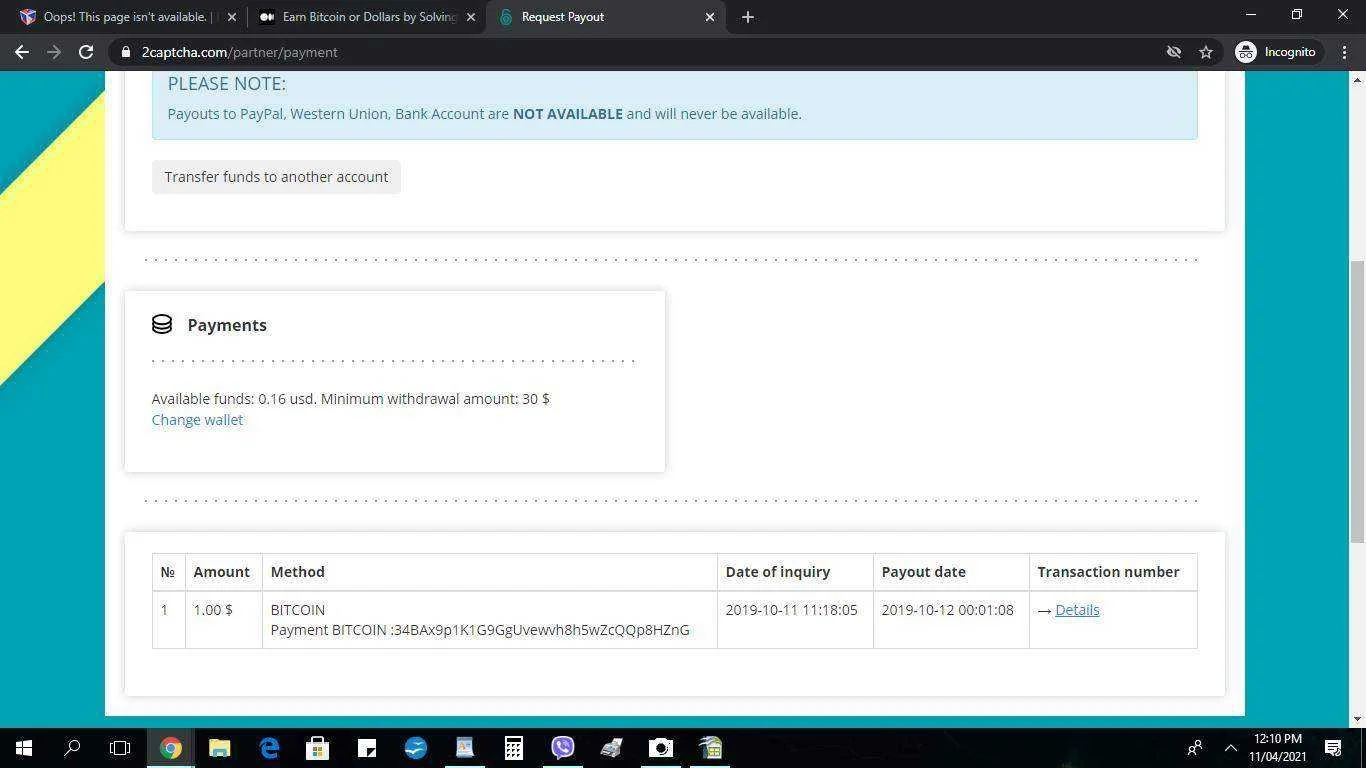Click the address bar URL field
The height and width of the screenshot is (768, 1366).
[640, 52]
